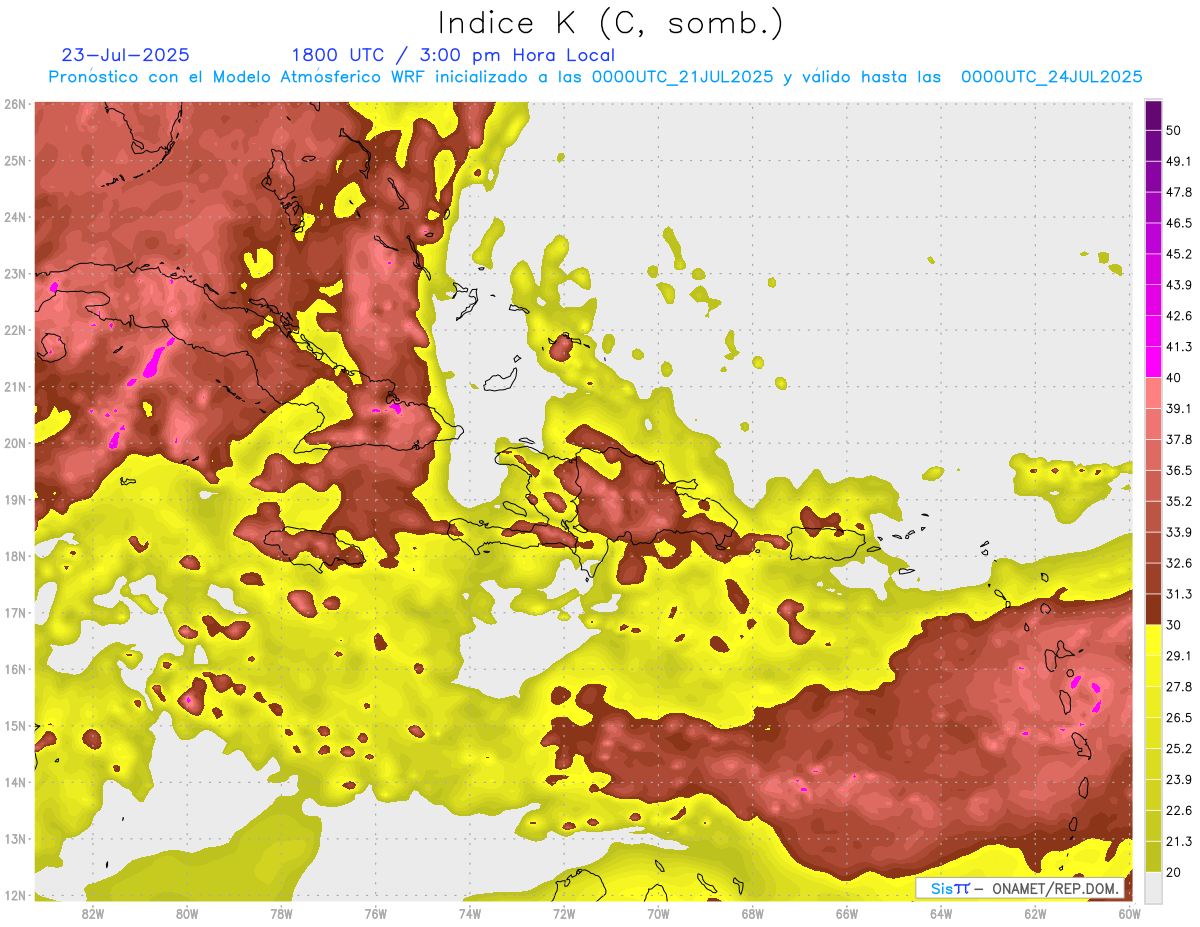Click the '35.2' colorbar value
Image resolution: width=1200 pixels, height=927 pixels.
coord(1179,501)
